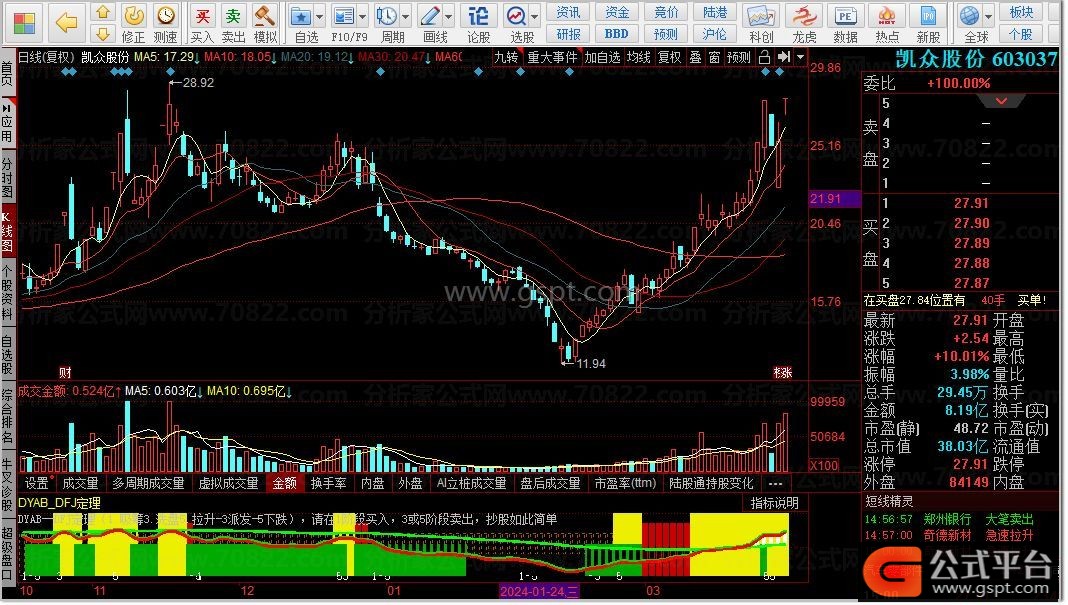
Task: Switch to 多周期成交量 tab
Action: [x=148, y=483]
